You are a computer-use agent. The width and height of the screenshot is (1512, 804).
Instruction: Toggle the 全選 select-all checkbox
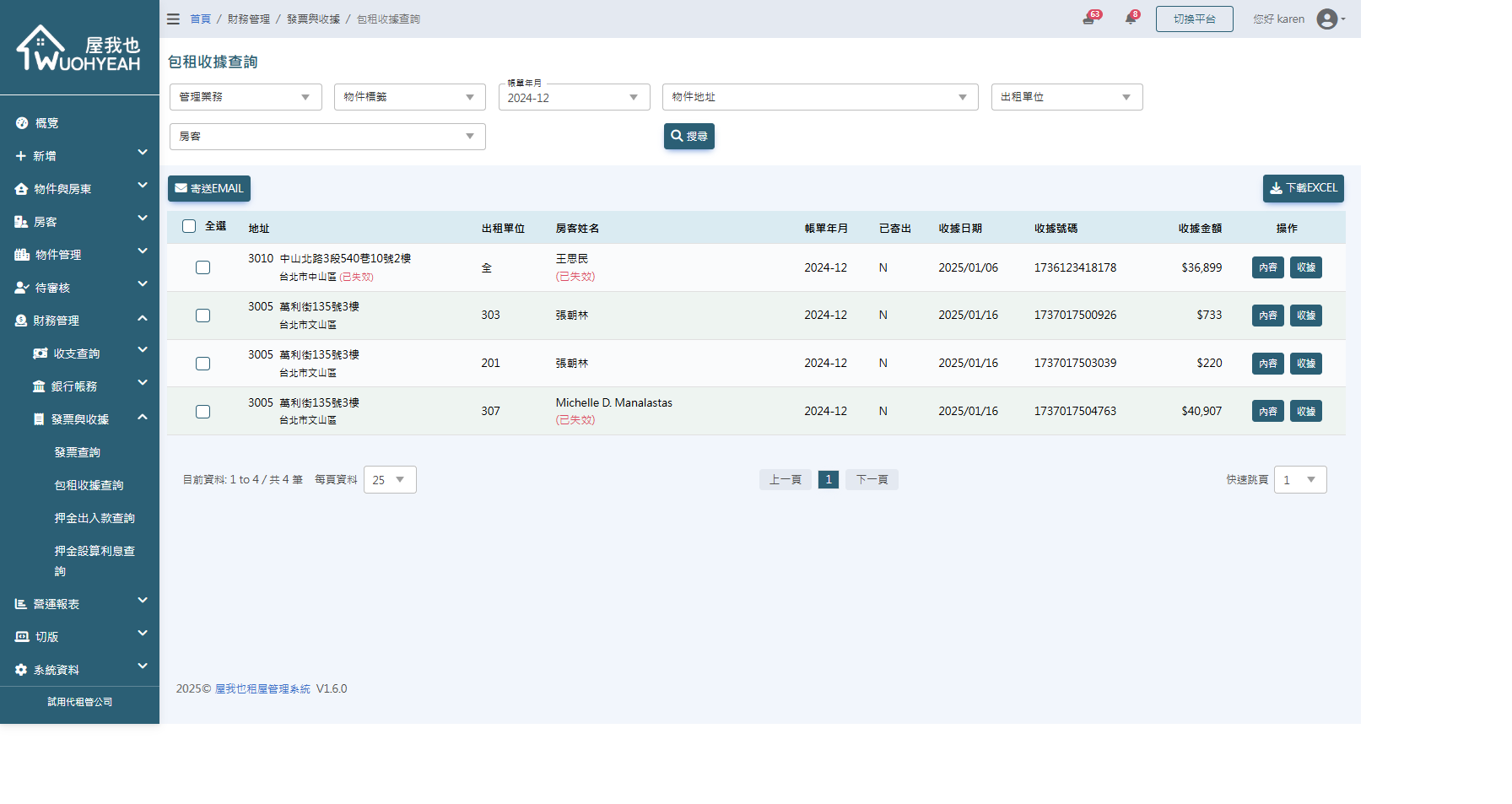point(189,226)
